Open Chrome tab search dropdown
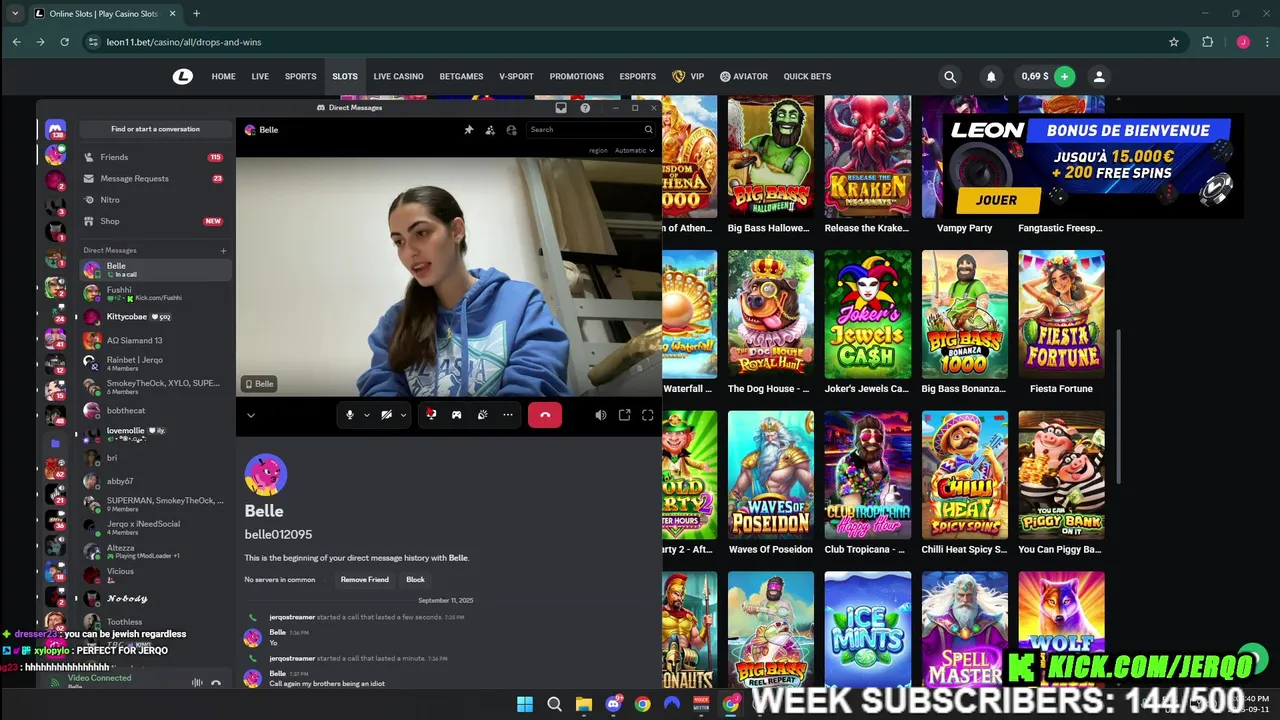The image size is (1280, 720). tap(15, 14)
